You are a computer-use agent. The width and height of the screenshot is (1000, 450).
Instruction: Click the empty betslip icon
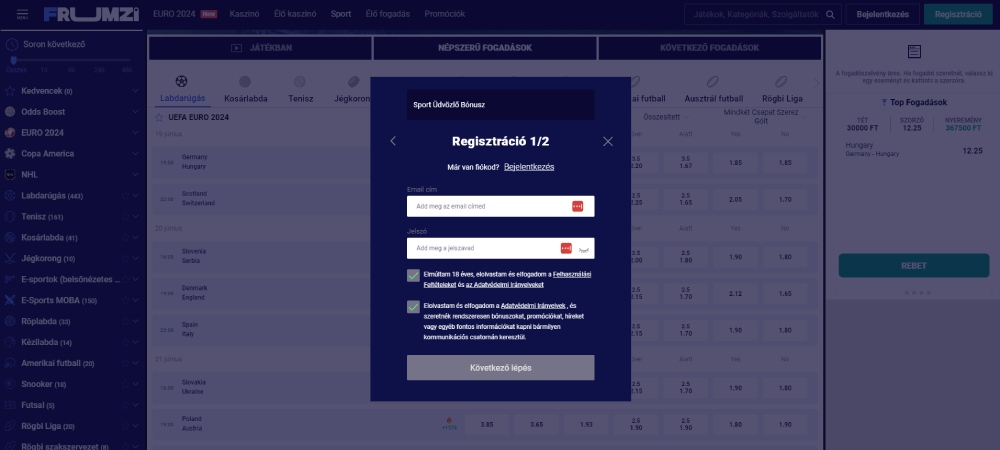pyautogui.click(x=914, y=52)
